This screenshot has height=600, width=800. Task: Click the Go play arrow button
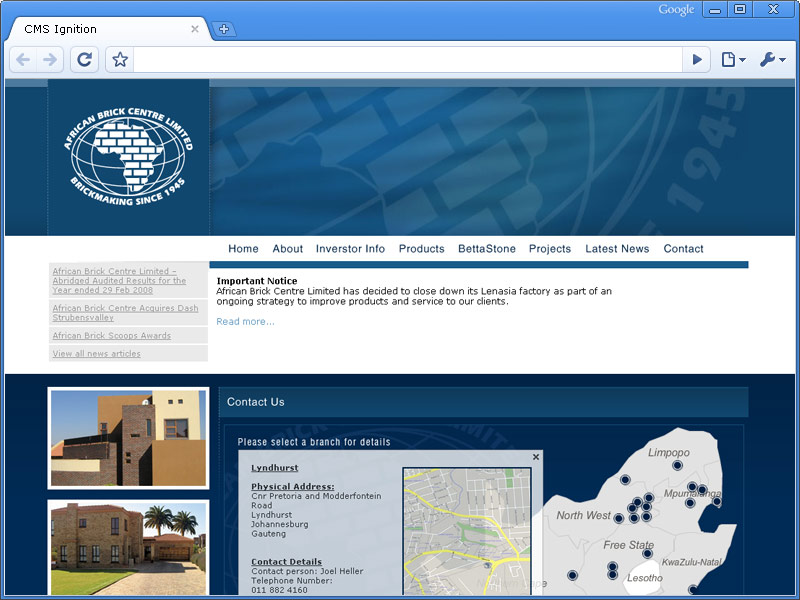click(x=697, y=60)
